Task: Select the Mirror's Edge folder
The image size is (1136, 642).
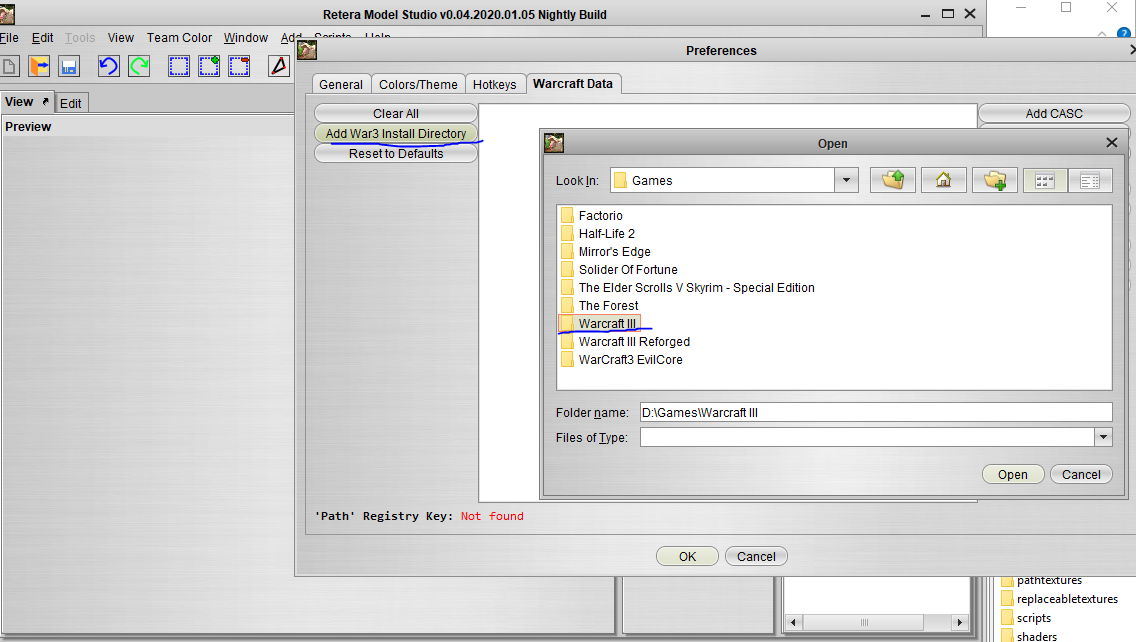Action: 606,251
